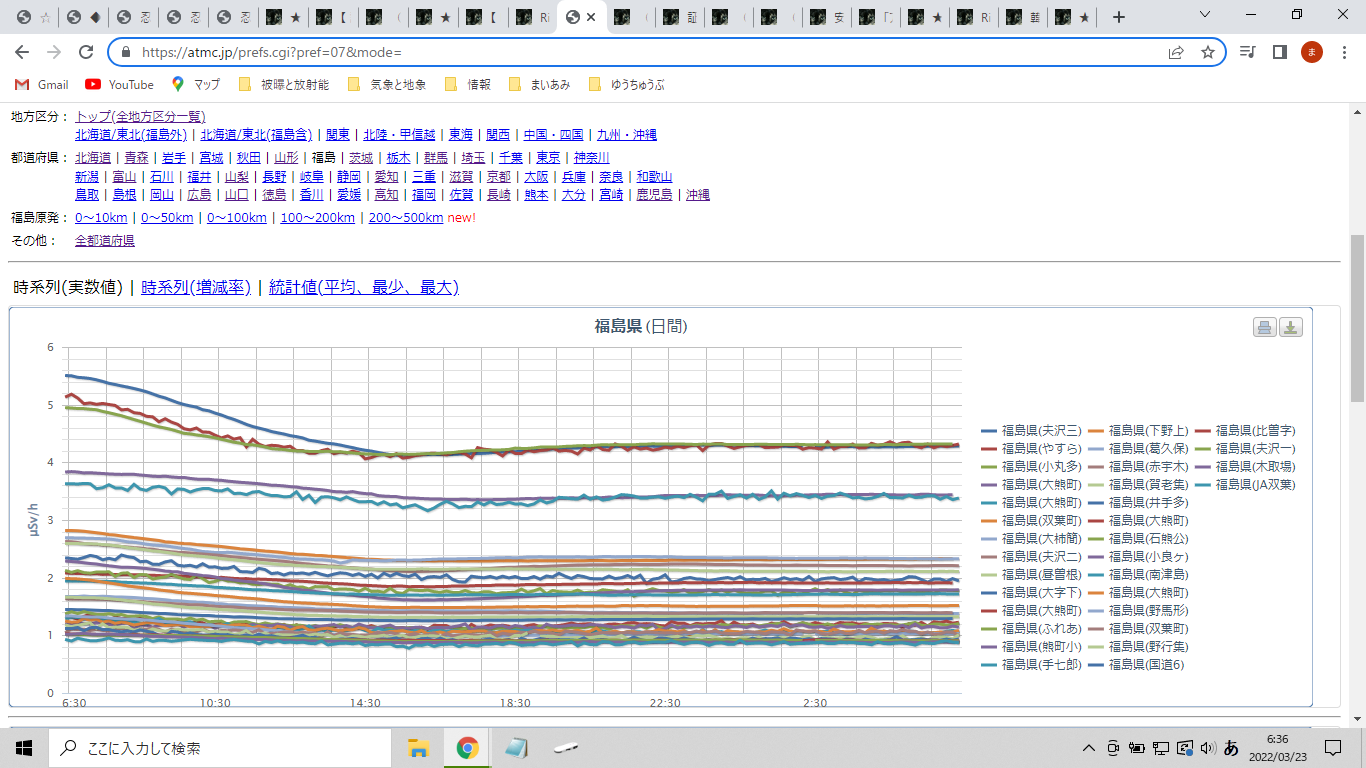Viewport: 1366px width, 768px height.
Task: Toggle 福島県(夫沢三) series in legend
Action: (1032, 430)
